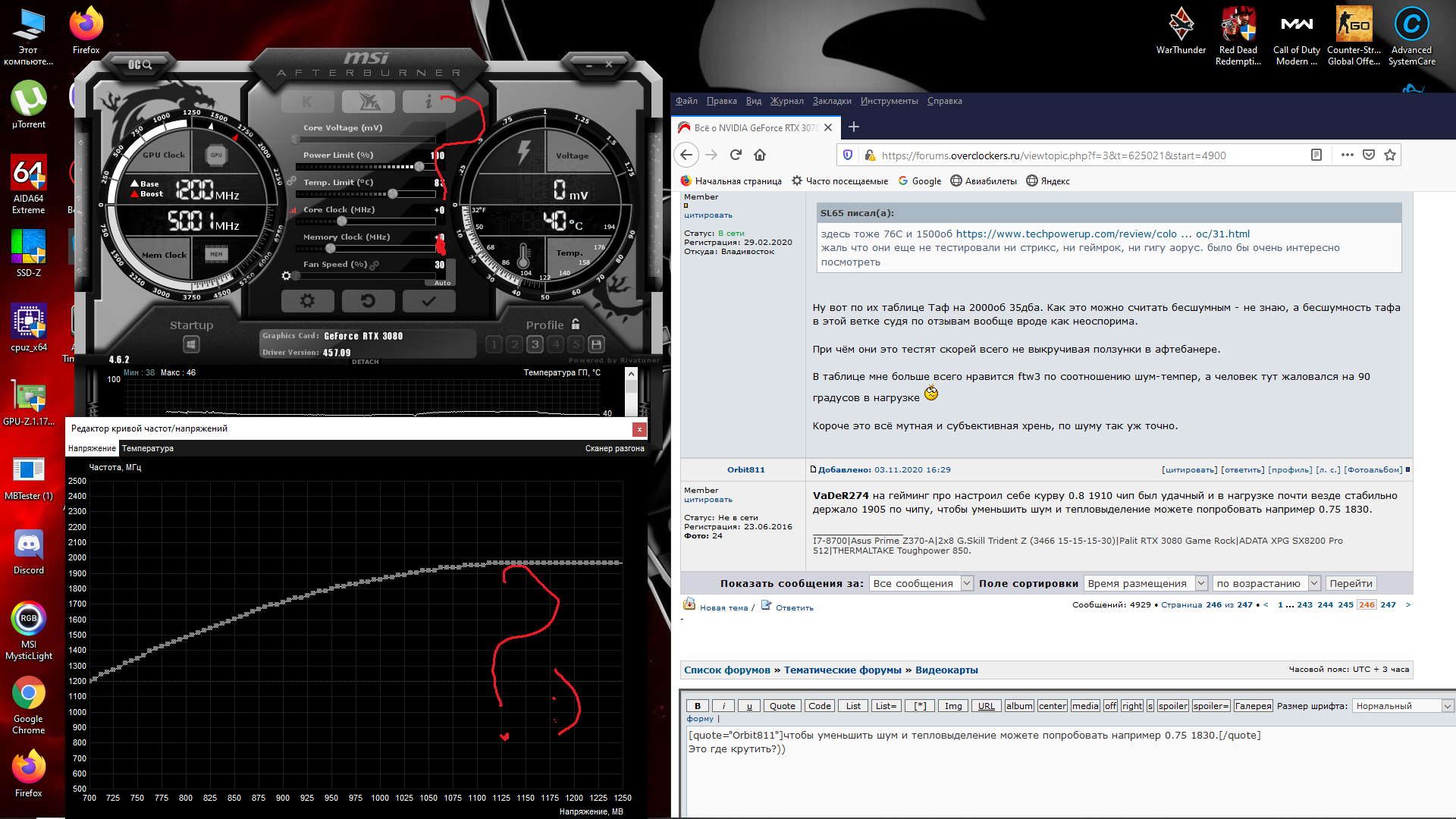This screenshot has width=1456, height=819.
Task: Click the Power Limit slider handle
Action: click(419, 166)
